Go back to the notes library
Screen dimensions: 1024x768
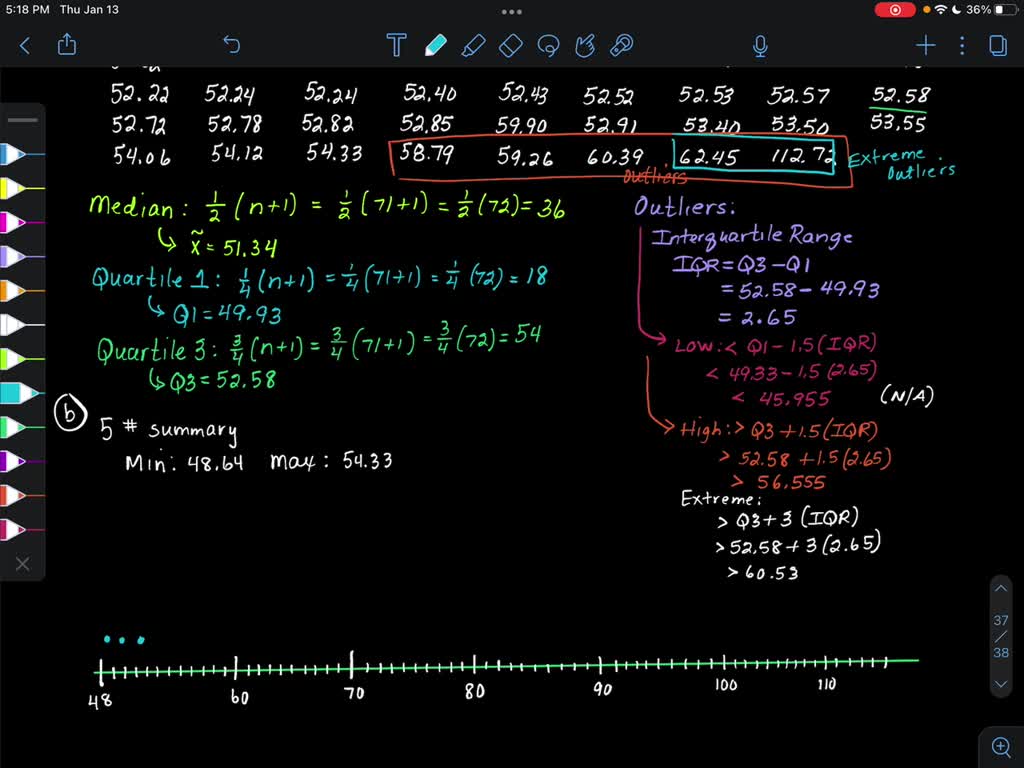point(25,45)
